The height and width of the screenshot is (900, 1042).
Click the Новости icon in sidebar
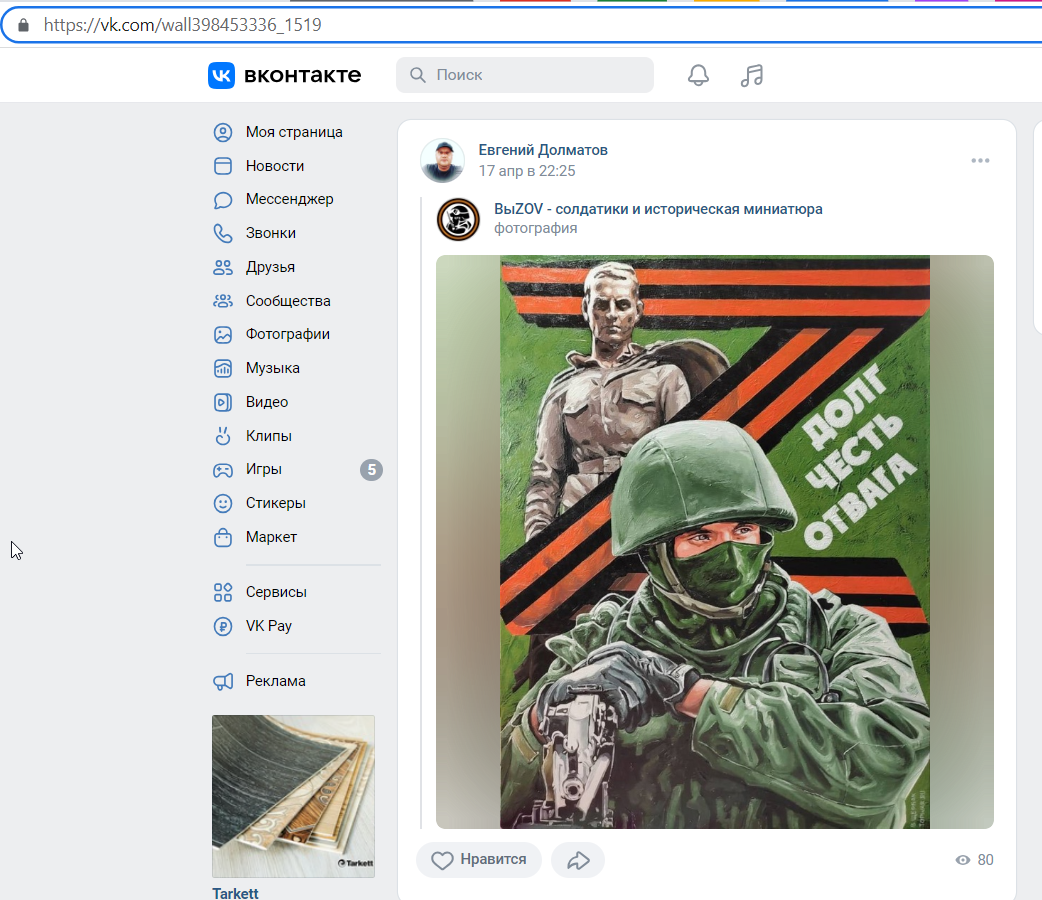pos(223,166)
